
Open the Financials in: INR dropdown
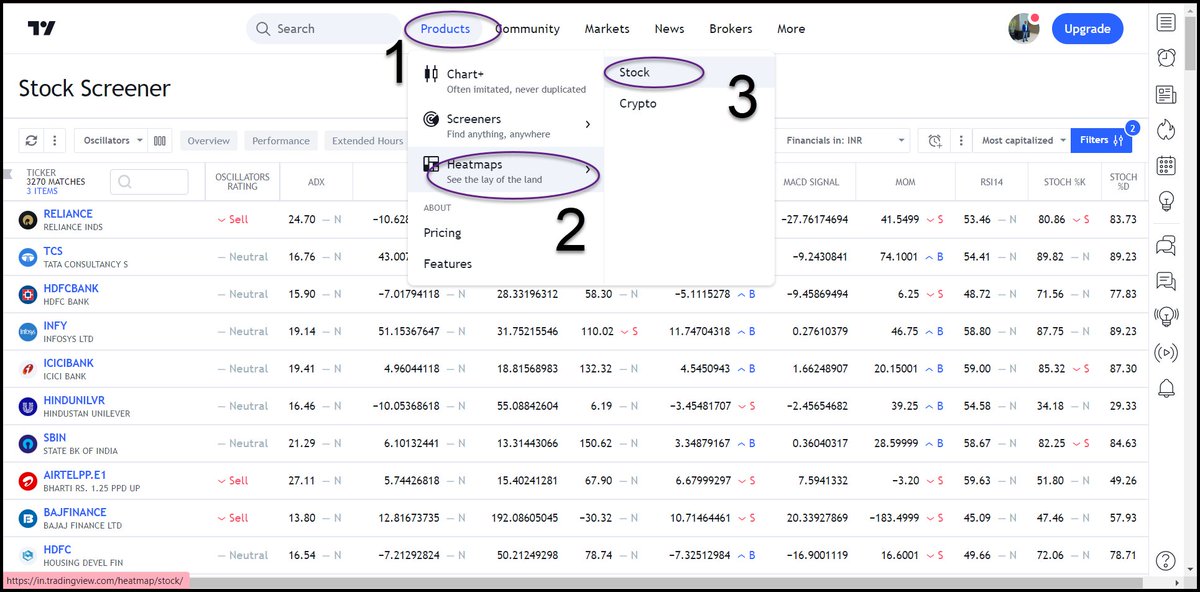[x=846, y=141]
